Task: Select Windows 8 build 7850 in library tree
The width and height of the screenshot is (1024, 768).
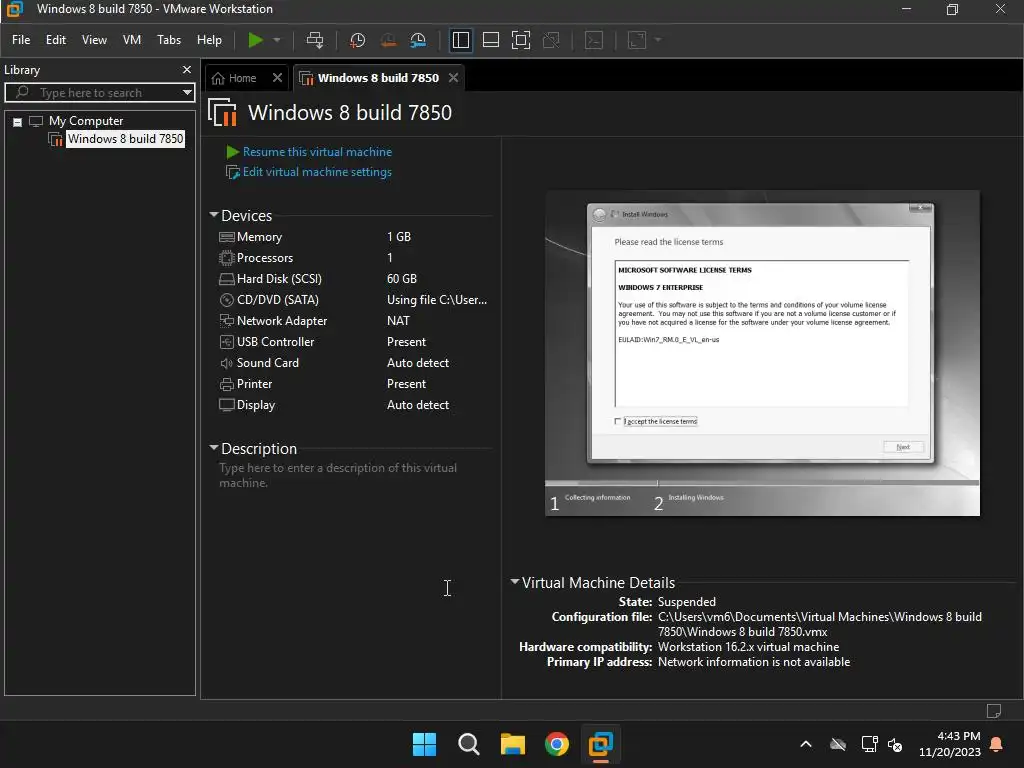Action: click(125, 139)
